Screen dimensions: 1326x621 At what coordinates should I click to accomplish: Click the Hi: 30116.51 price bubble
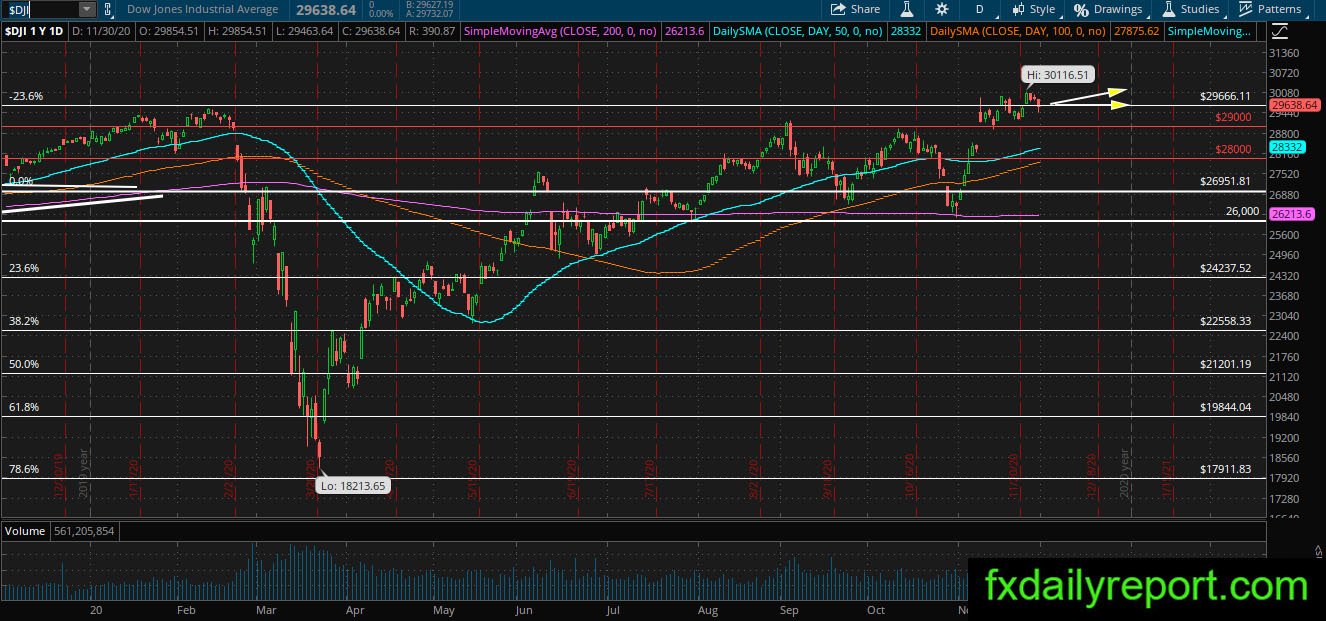click(x=1058, y=74)
